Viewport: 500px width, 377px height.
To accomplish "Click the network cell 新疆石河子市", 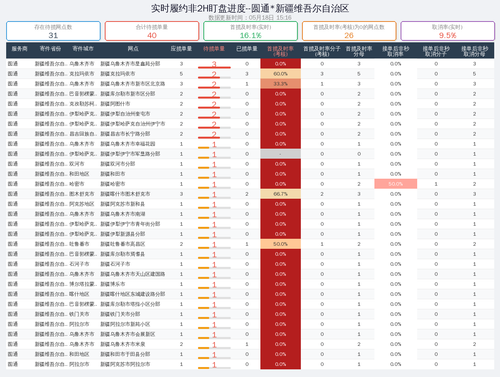I will (115, 264).
